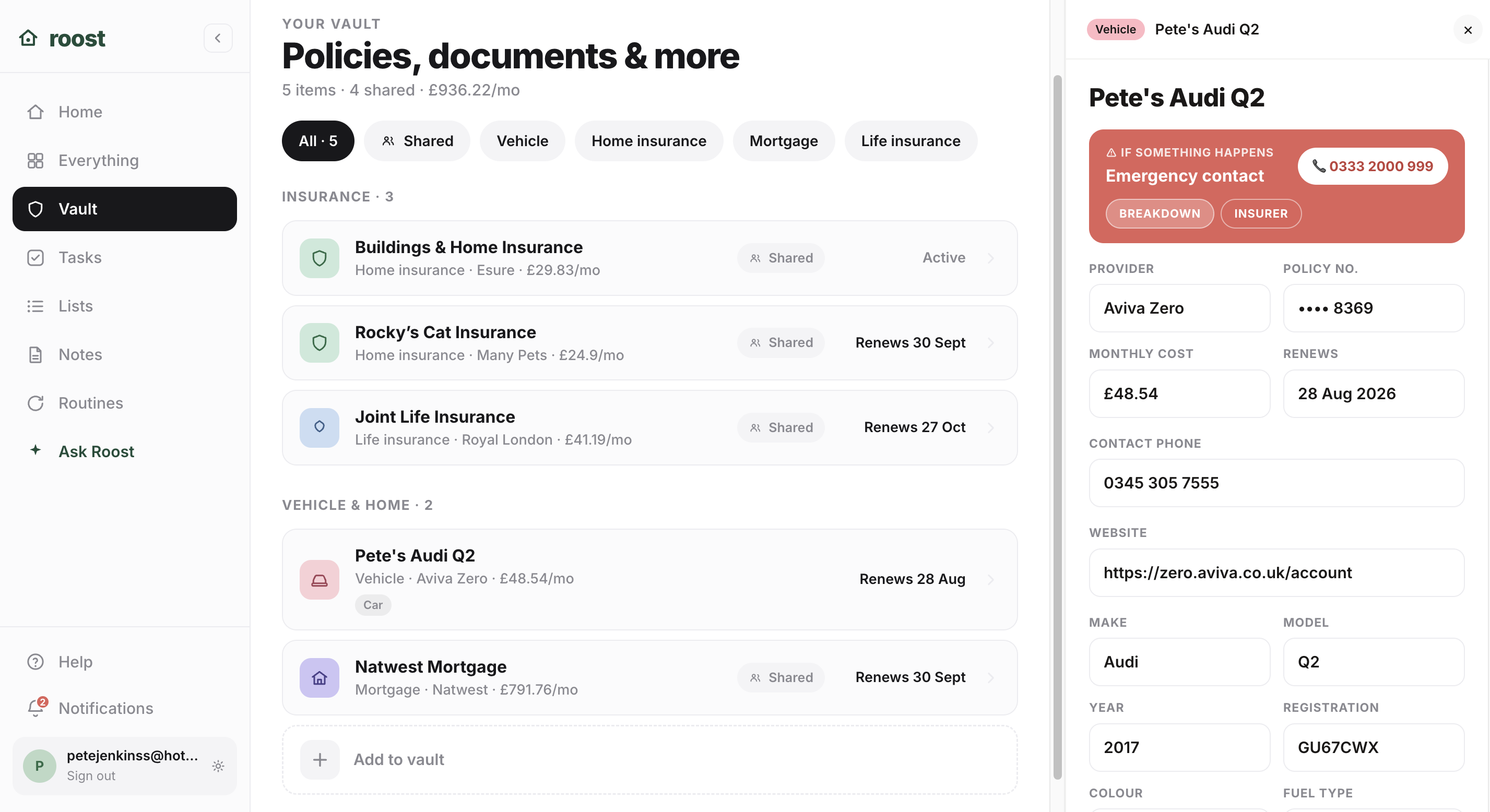
Task: Call emergency number 0333 2000 999
Action: click(x=1372, y=166)
